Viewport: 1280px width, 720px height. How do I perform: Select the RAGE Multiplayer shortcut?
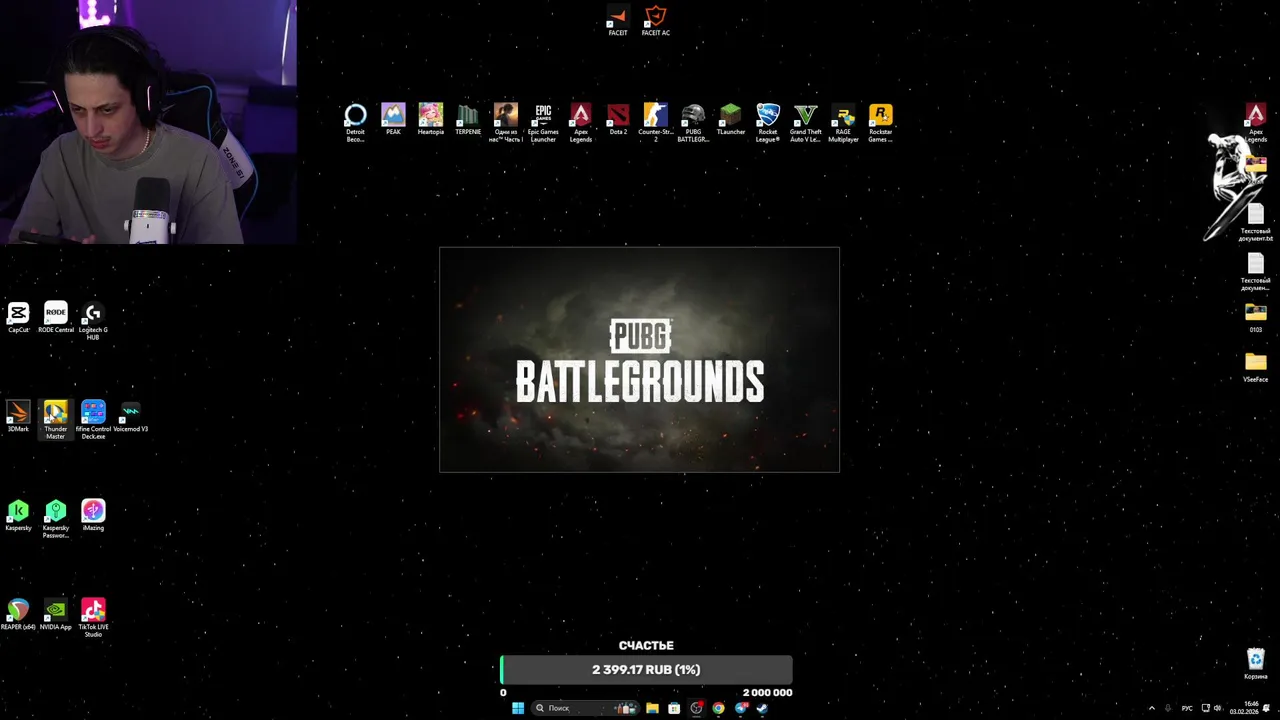point(843,123)
